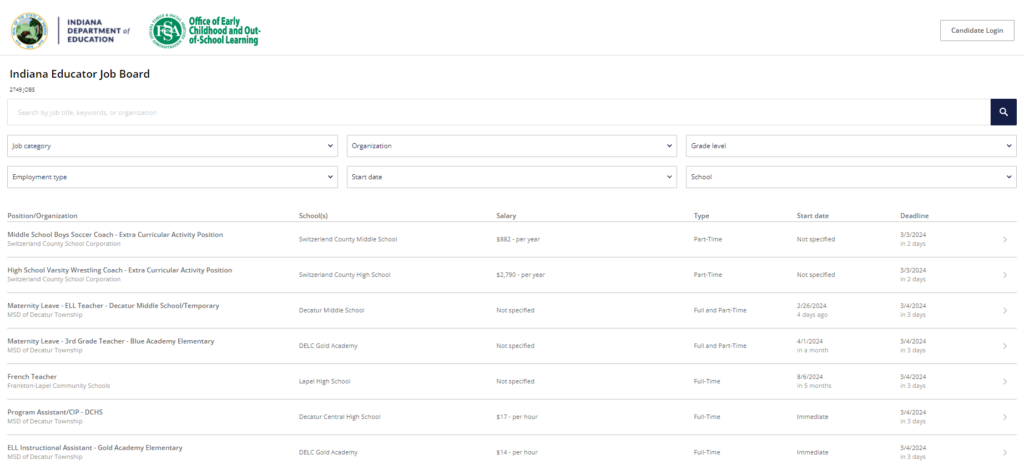Open the Middle School Boys Soccer Coach posting

(x=115, y=234)
